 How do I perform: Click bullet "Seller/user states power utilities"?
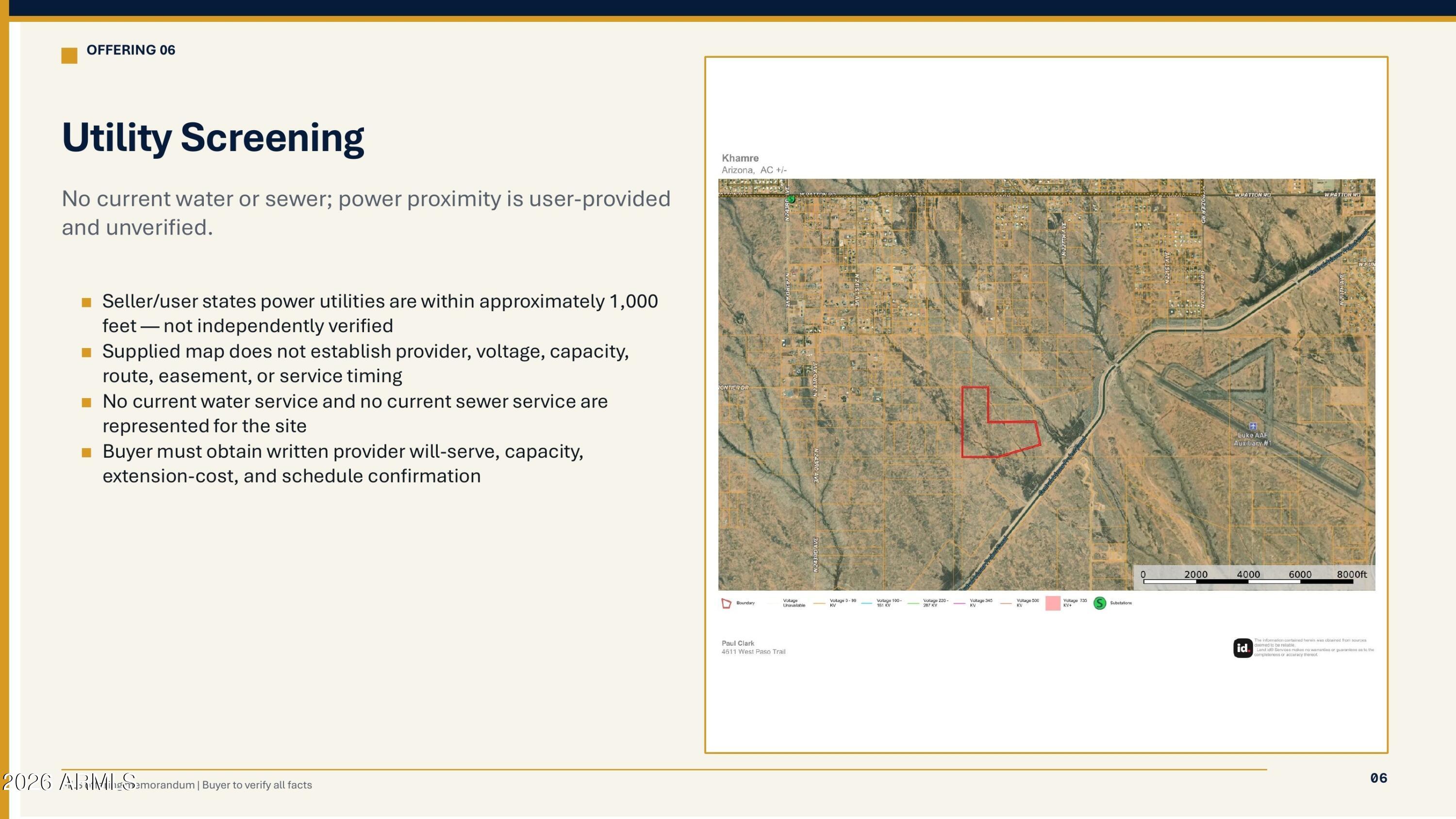tap(380, 313)
